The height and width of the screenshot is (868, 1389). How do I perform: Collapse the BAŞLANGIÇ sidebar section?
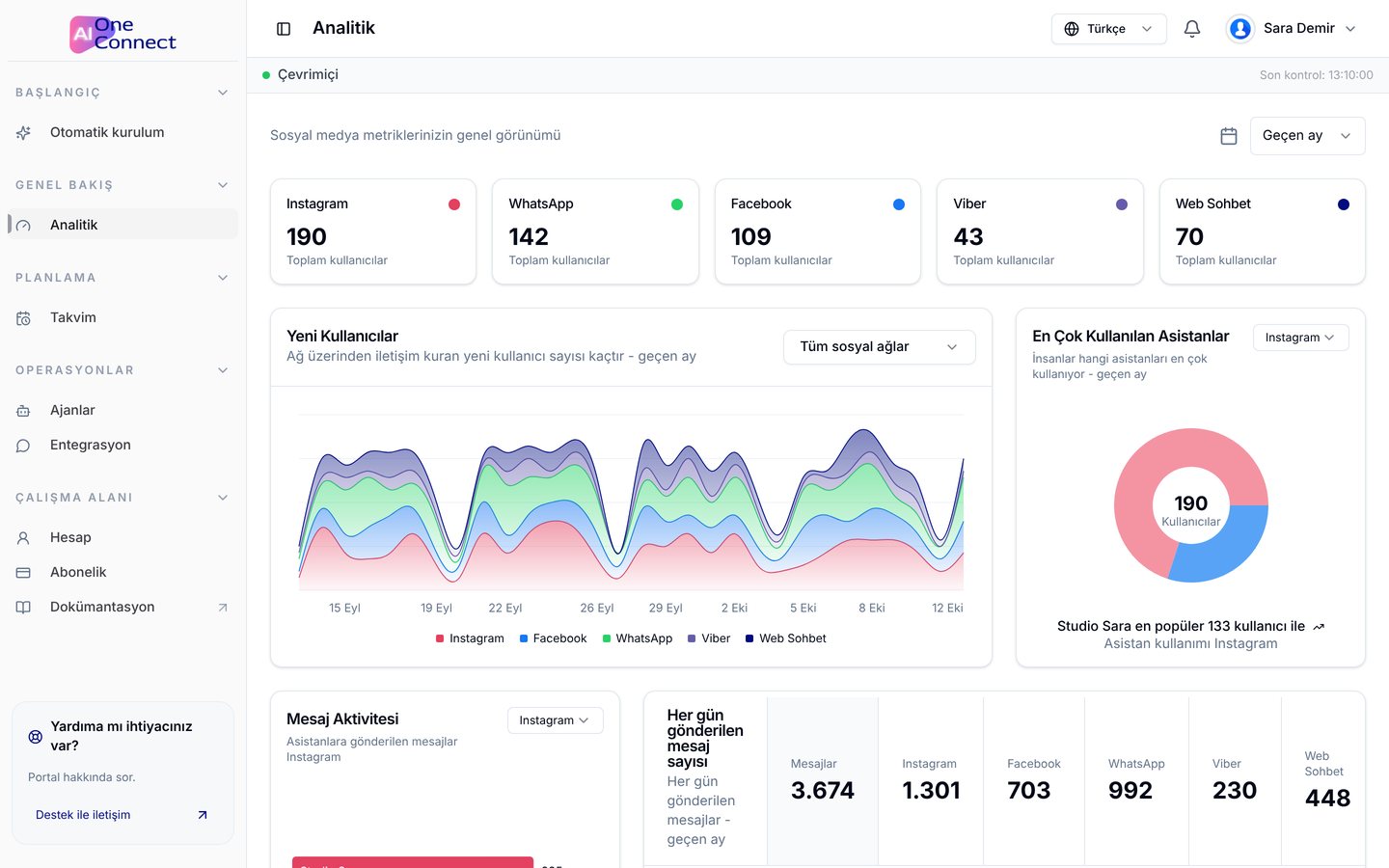click(x=223, y=93)
